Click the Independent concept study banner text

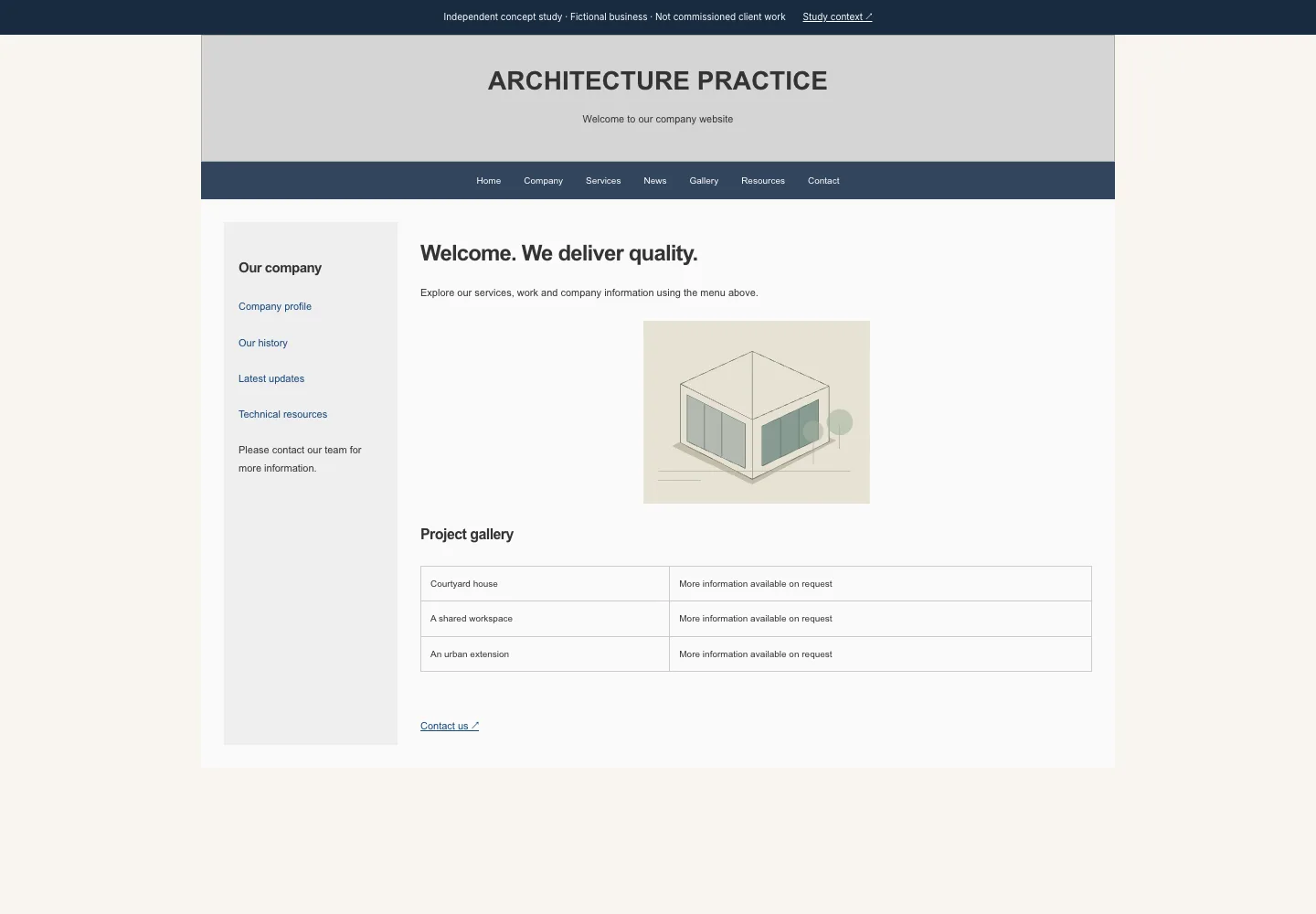tap(614, 16)
